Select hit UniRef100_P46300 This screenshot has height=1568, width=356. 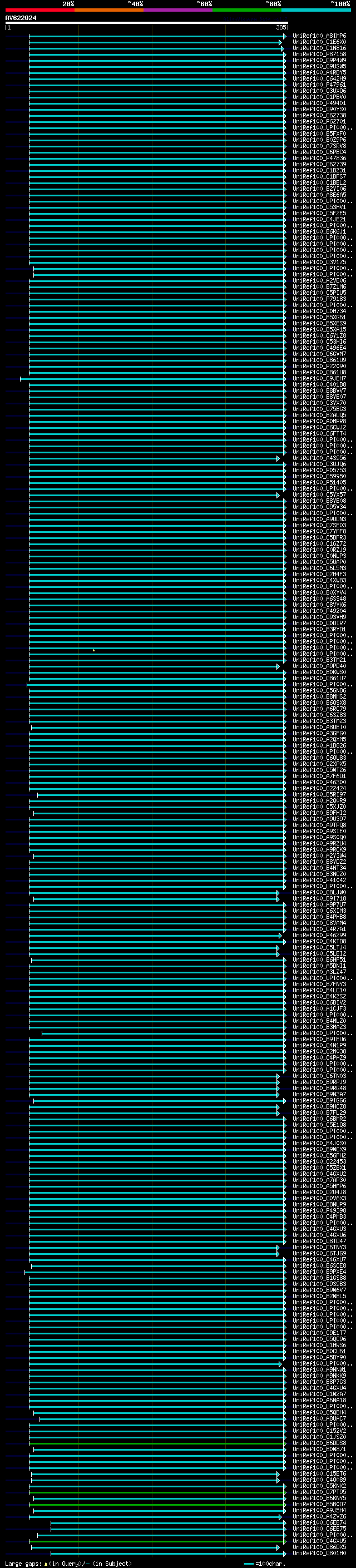coord(319,782)
